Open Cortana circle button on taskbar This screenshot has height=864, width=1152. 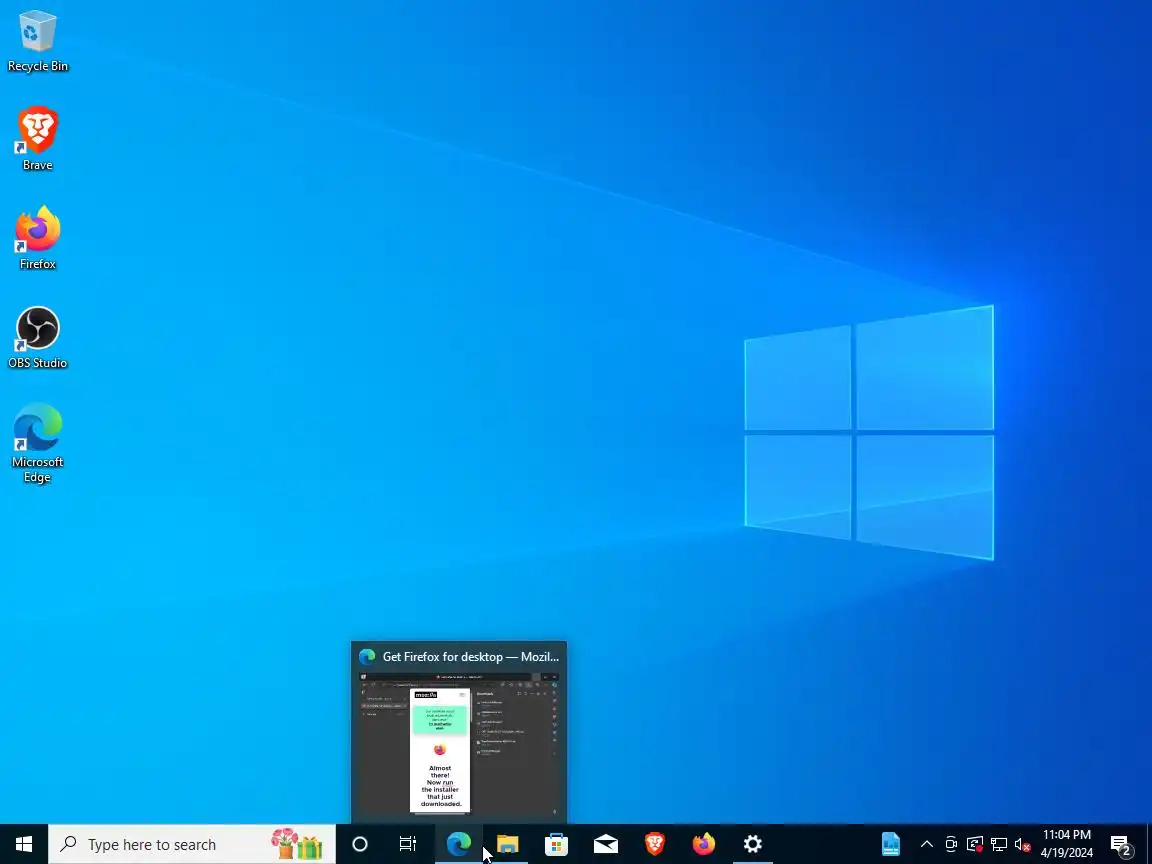[x=360, y=844]
